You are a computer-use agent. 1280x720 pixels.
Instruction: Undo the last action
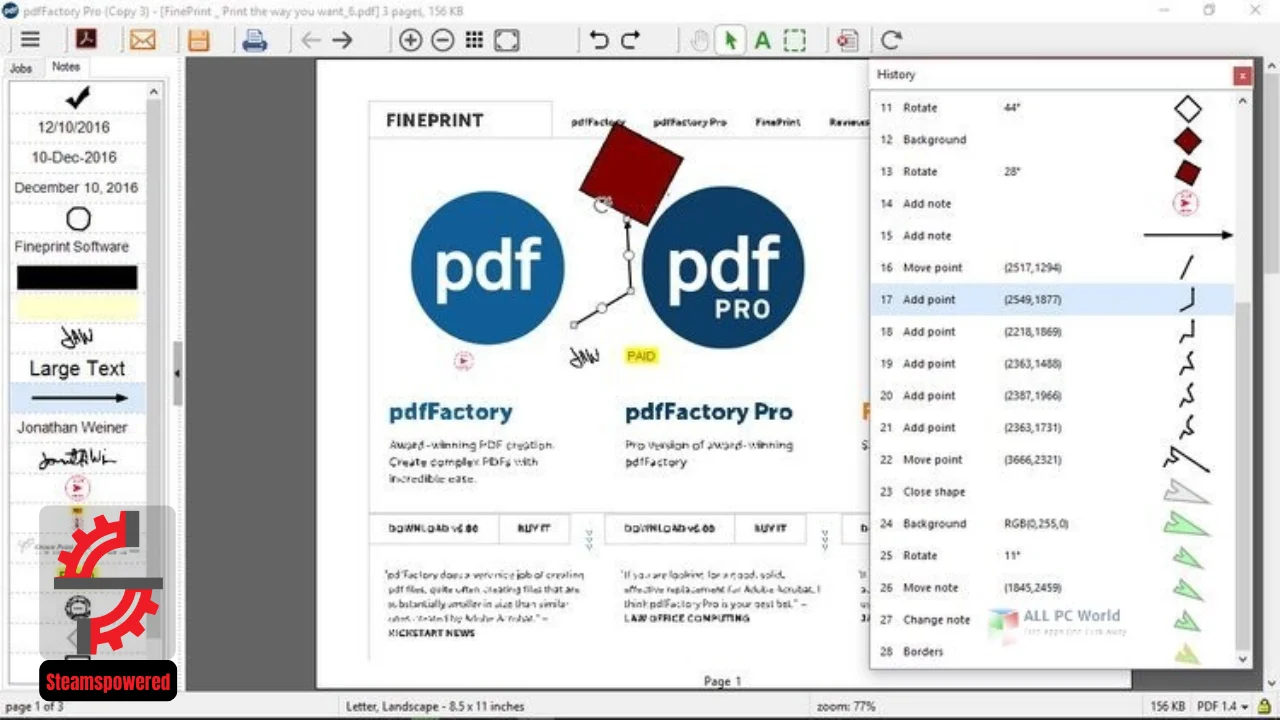[599, 40]
